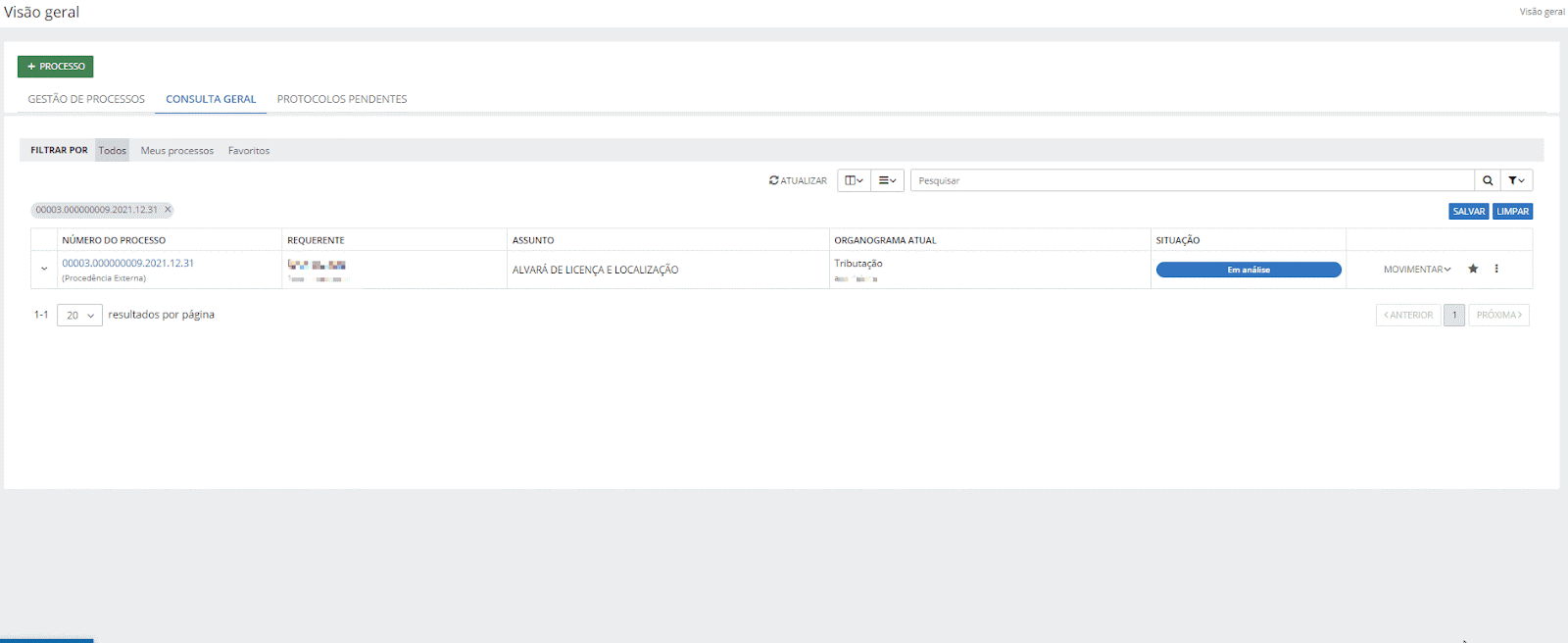Open the results per page dropdown

click(x=79, y=316)
